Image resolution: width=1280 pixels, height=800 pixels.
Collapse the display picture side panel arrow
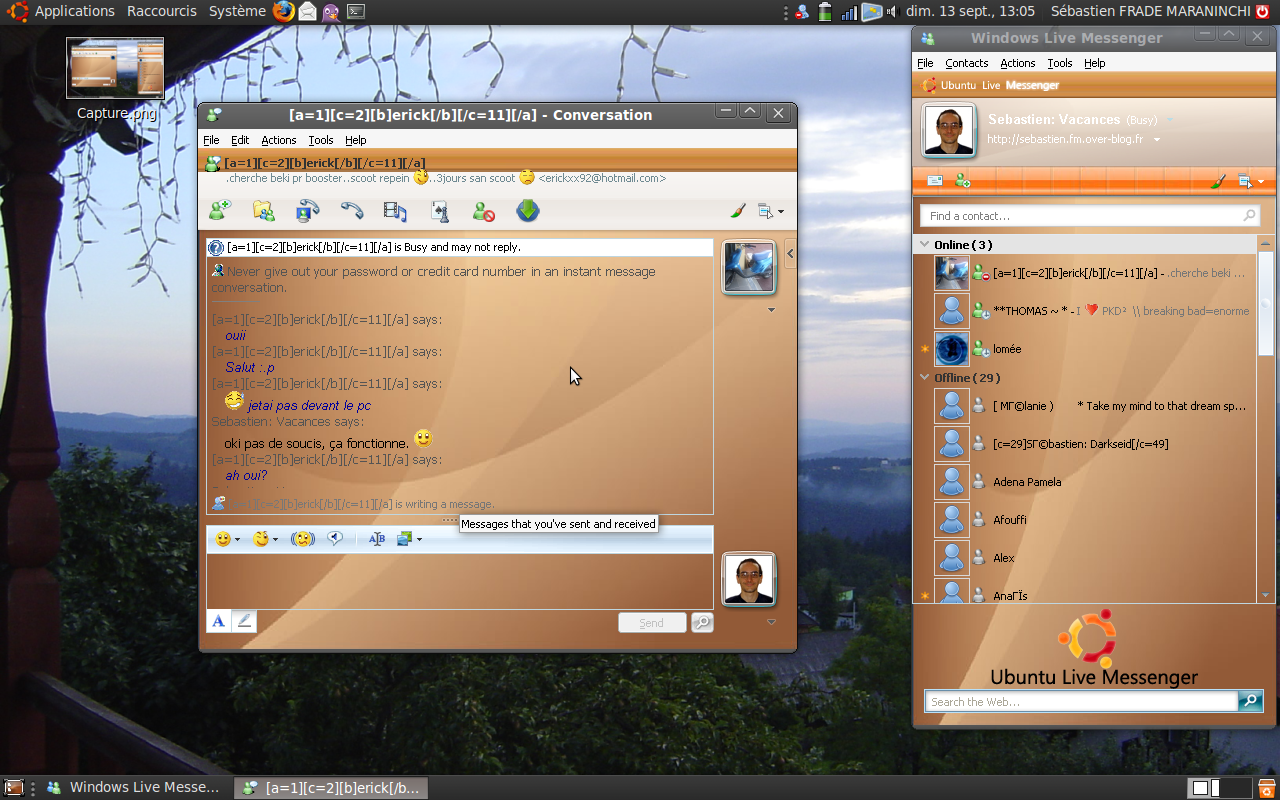[790, 254]
